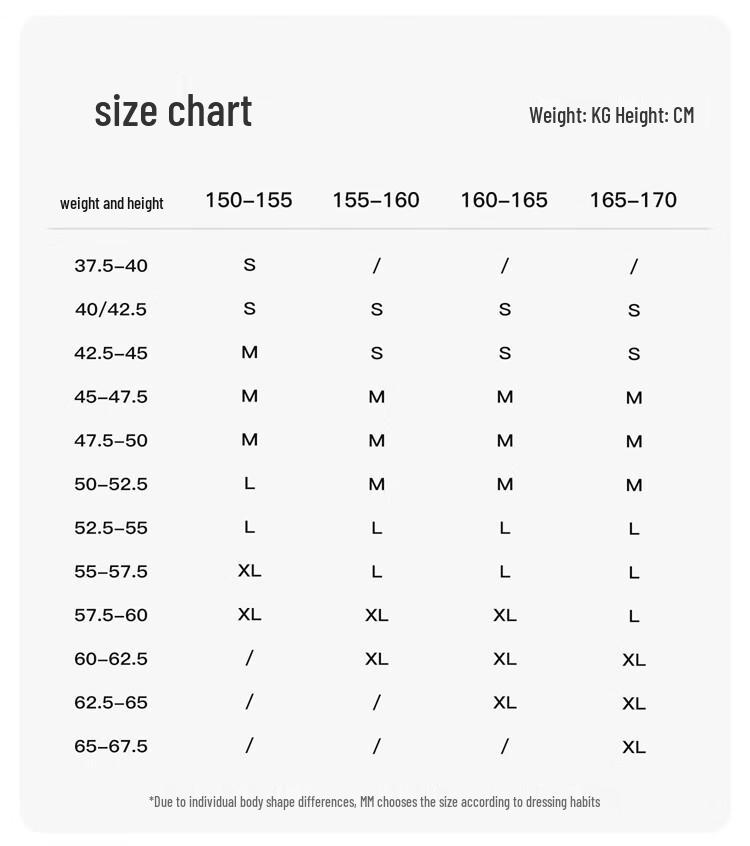Click XL in 65–67.5 row, 165–170 column
This screenshot has width=750, height=846.
point(634,747)
